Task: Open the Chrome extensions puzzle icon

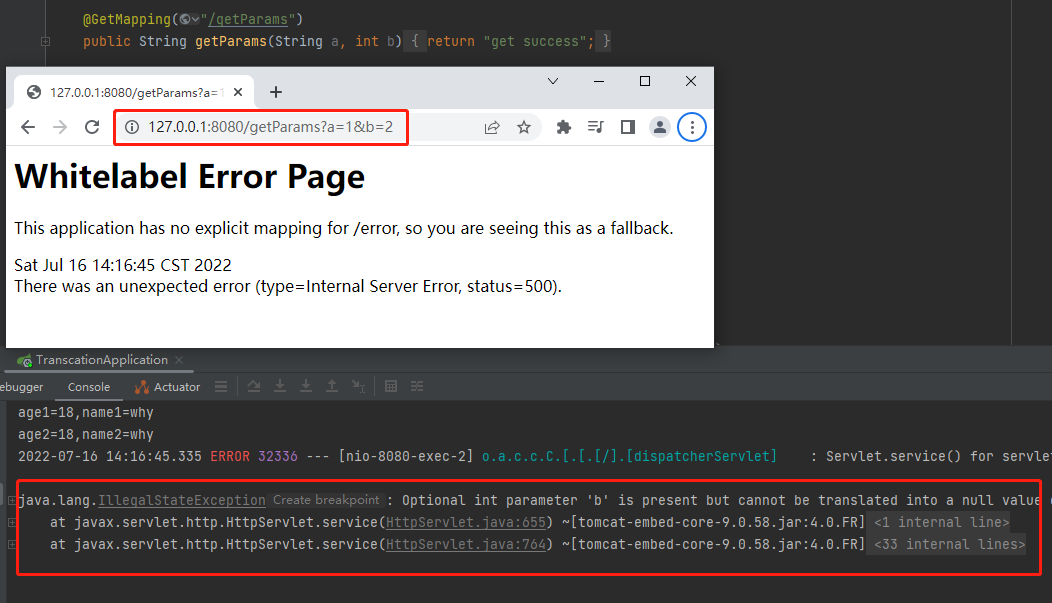Action: (564, 127)
